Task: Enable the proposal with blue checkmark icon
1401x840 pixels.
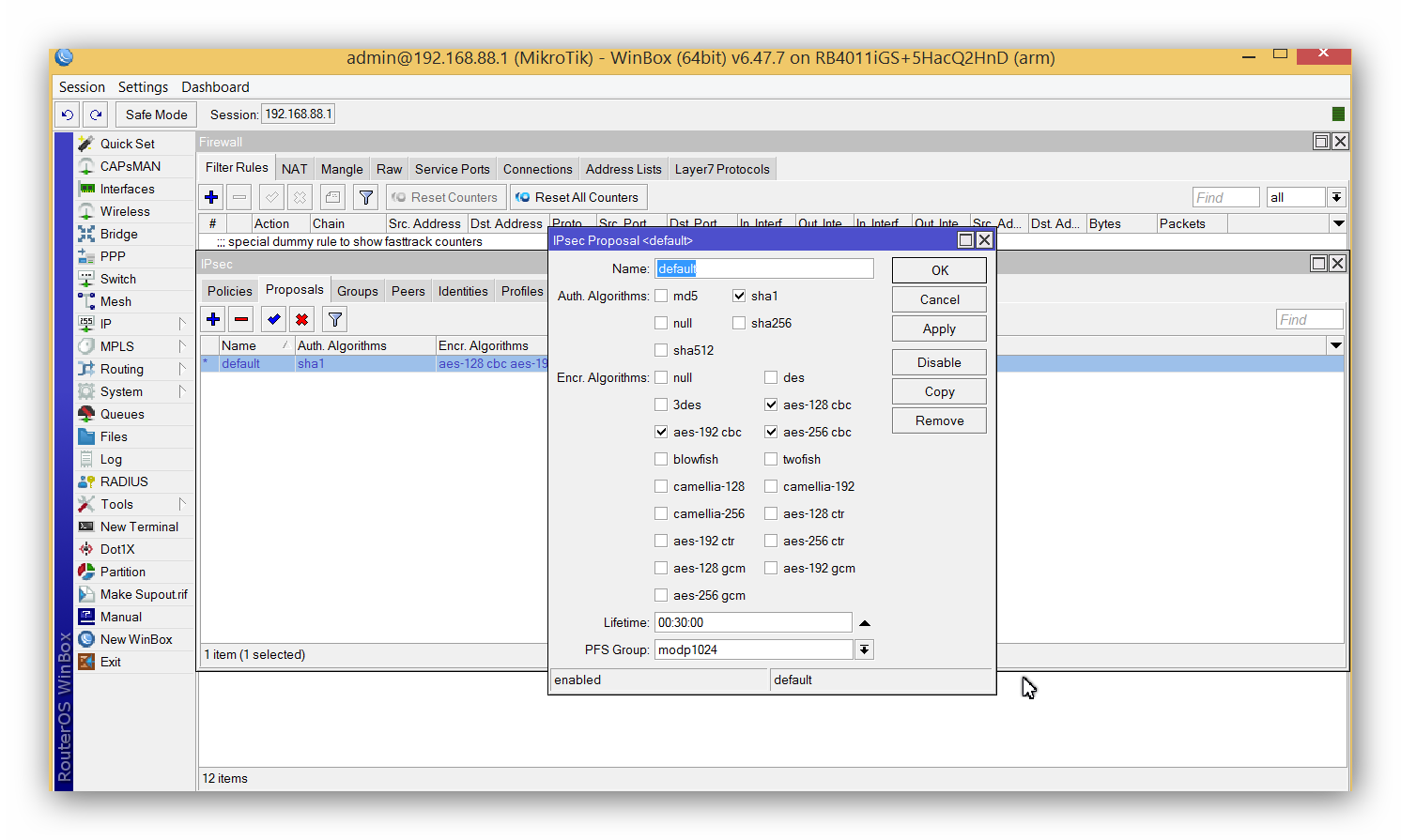Action: [x=273, y=319]
